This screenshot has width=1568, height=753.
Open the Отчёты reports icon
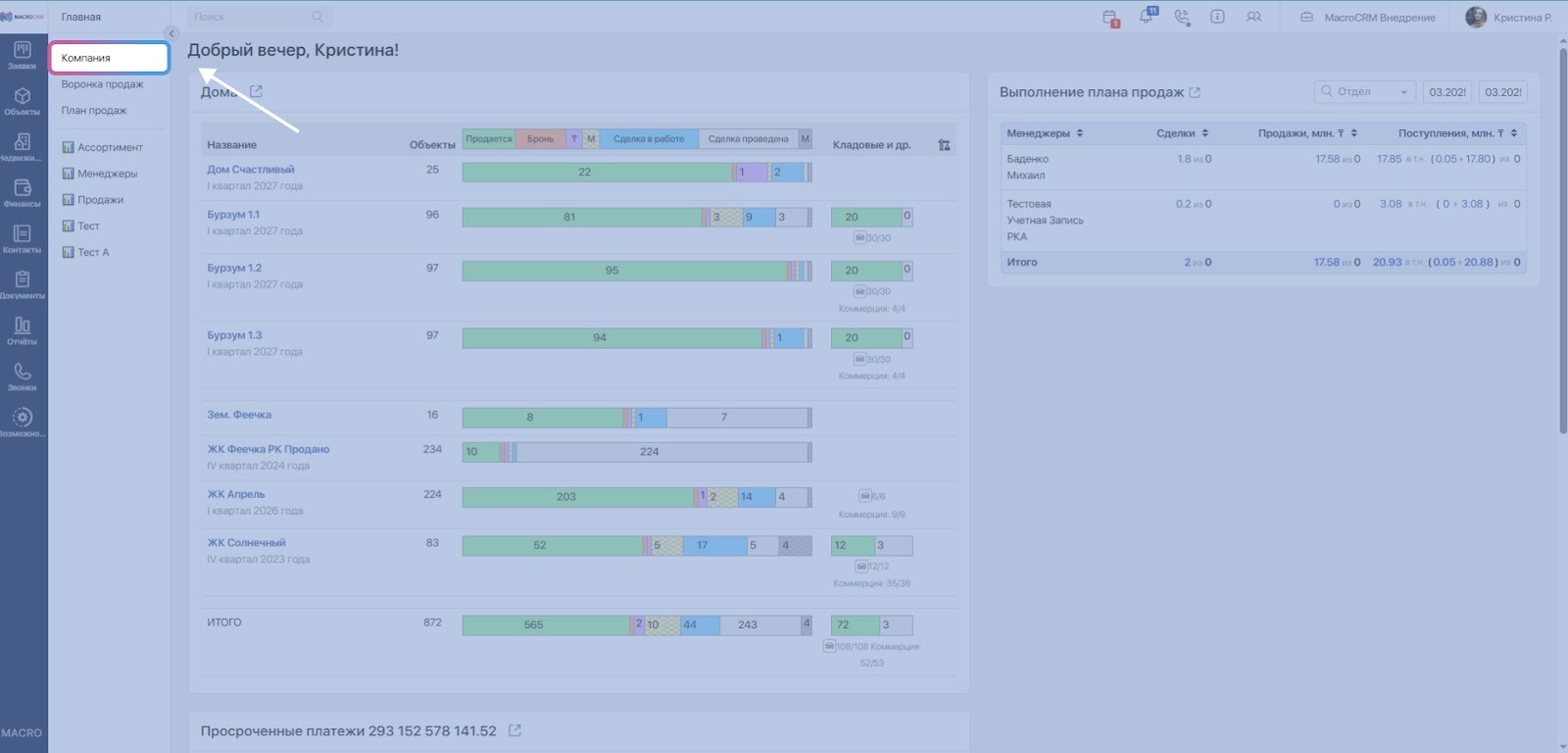(22, 330)
